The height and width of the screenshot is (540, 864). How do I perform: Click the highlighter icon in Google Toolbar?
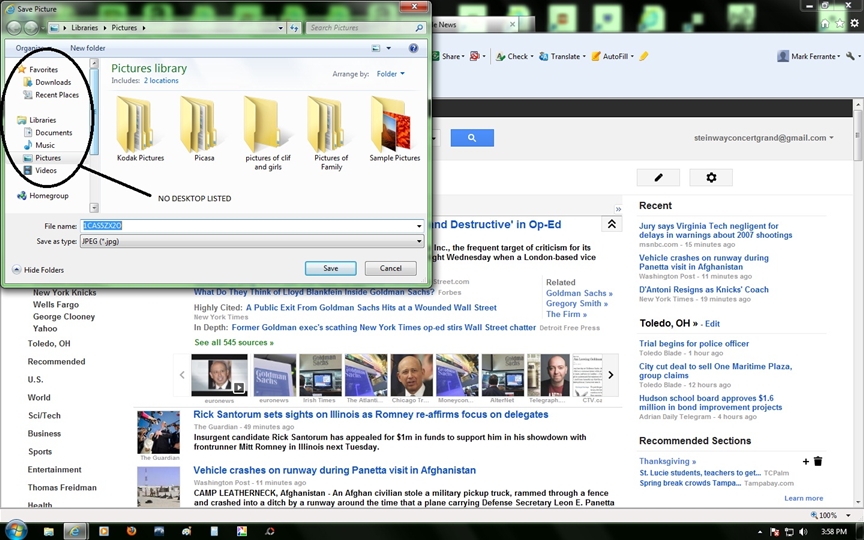(x=644, y=56)
